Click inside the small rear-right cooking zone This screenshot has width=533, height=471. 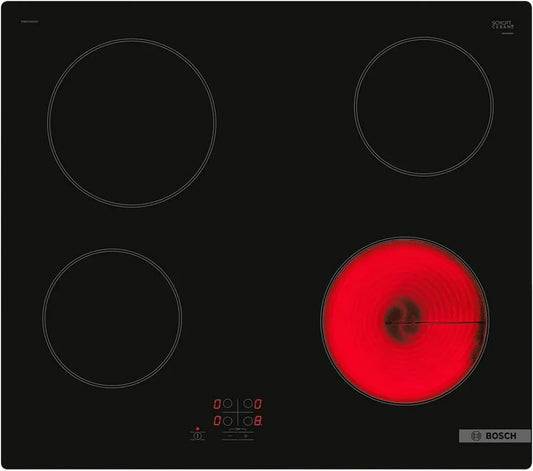tap(424, 106)
